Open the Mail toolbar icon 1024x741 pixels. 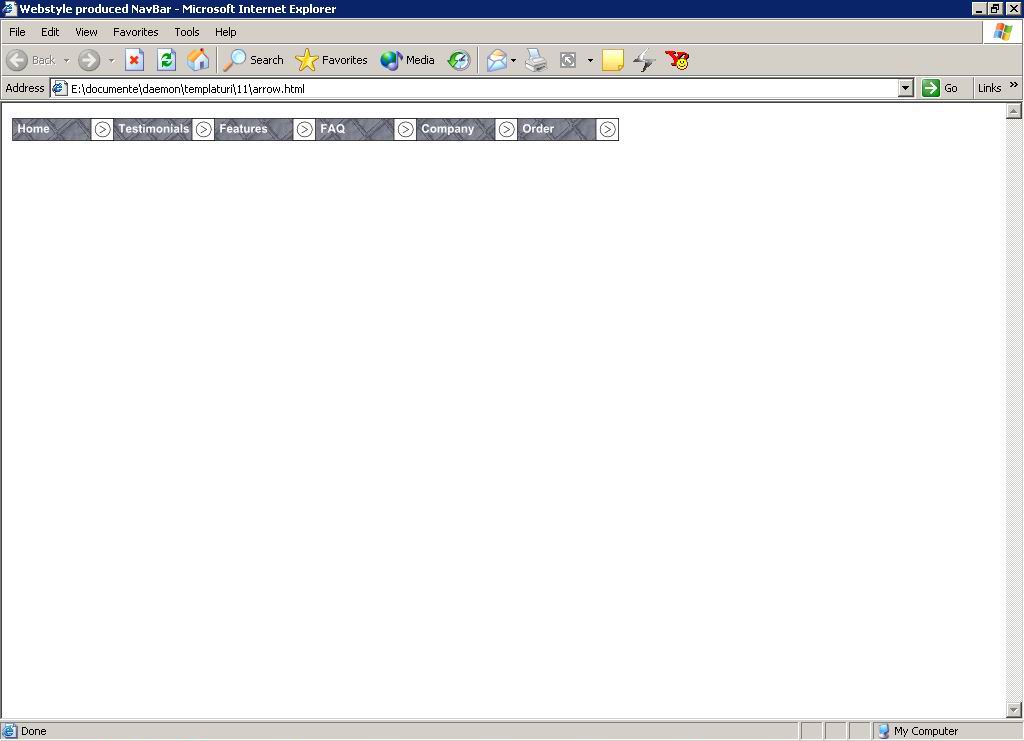pyautogui.click(x=496, y=61)
